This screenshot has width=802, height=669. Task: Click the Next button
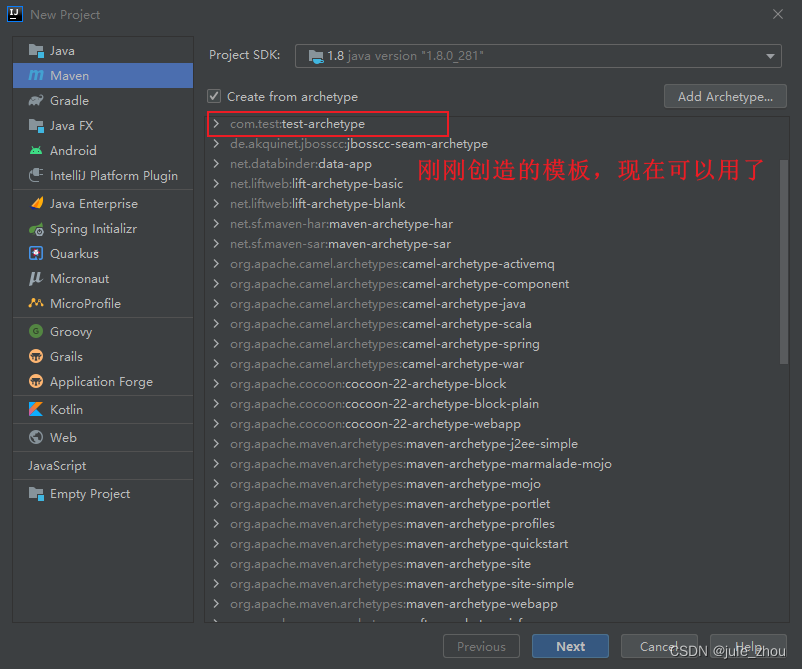tap(570, 646)
